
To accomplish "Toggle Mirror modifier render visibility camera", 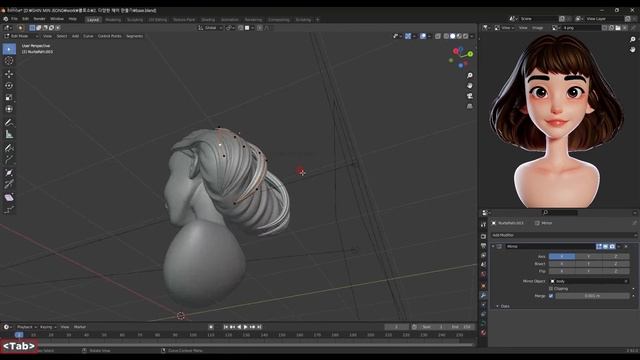I will point(612,247).
